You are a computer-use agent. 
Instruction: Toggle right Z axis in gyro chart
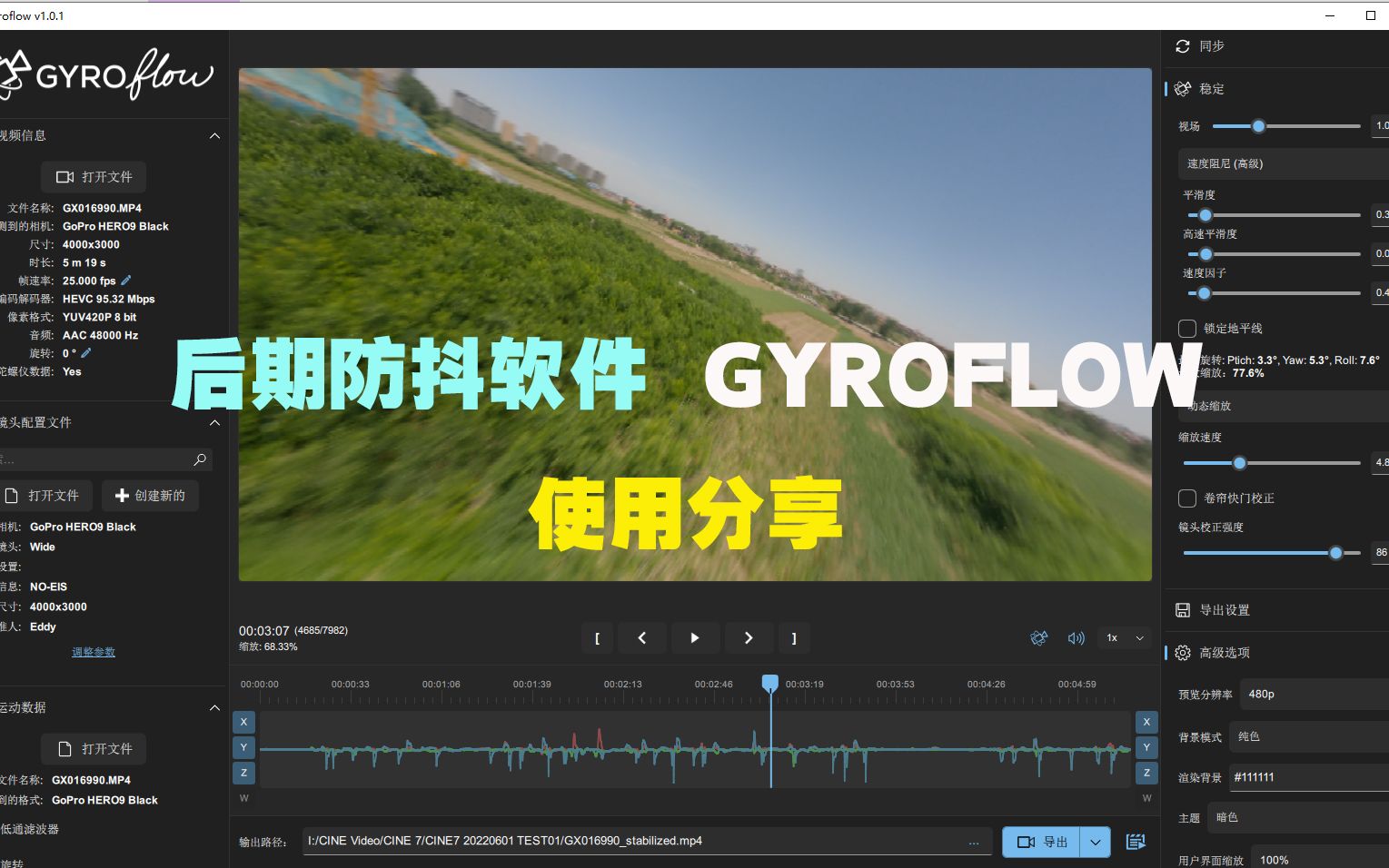[1146, 773]
